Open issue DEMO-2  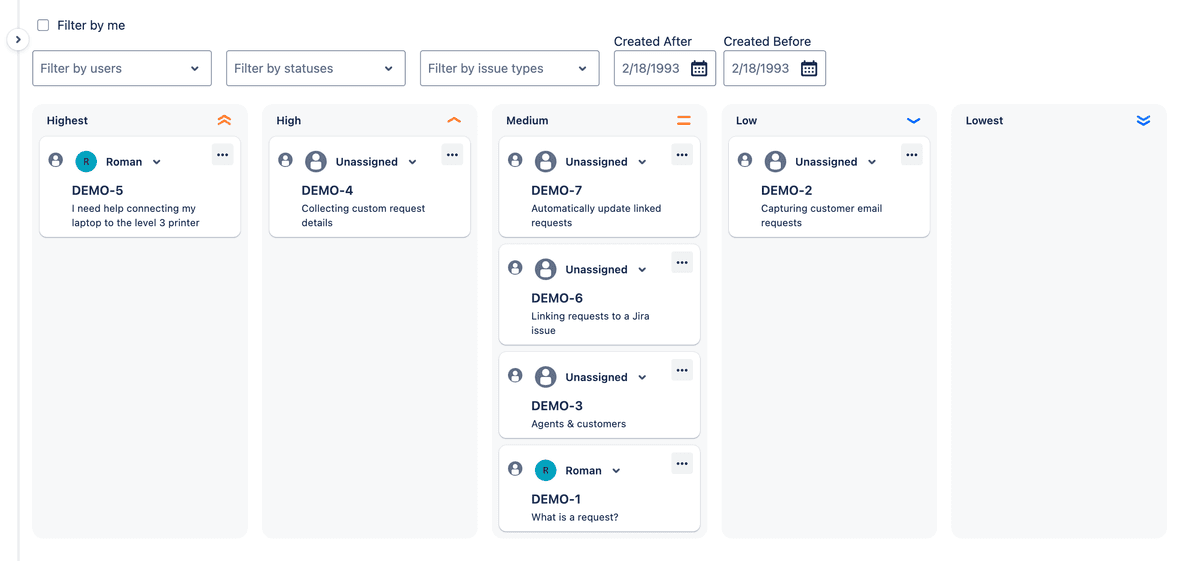click(x=787, y=190)
